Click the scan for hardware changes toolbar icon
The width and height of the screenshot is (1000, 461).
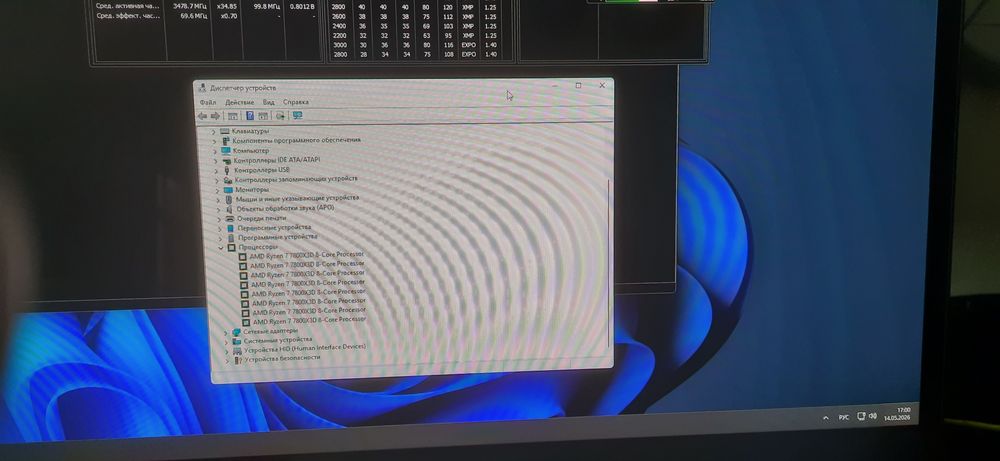(280, 115)
